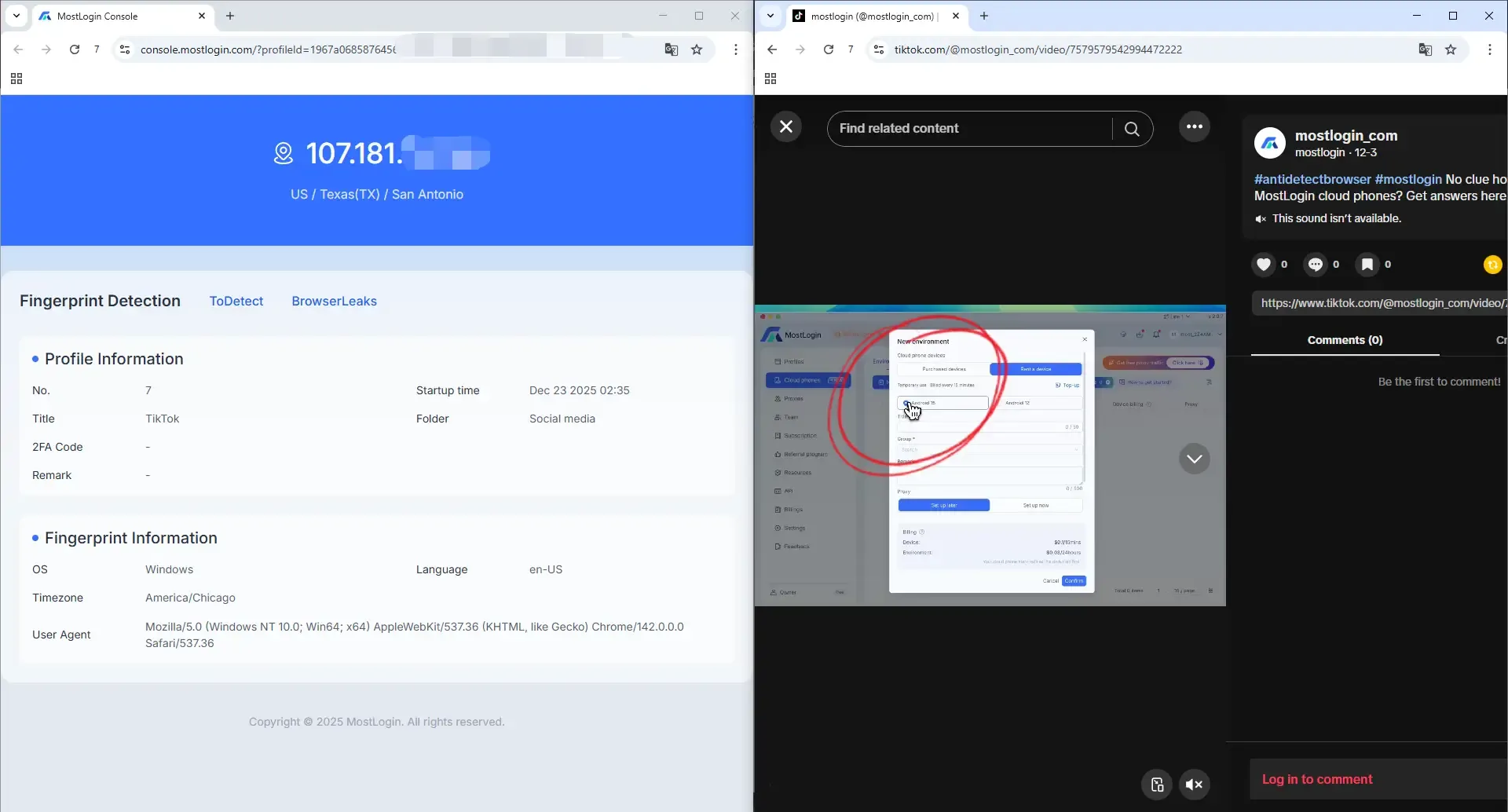1508x812 pixels.
Task: Open comments via the speech bubble icon
Action: [x=1316, y=265]
